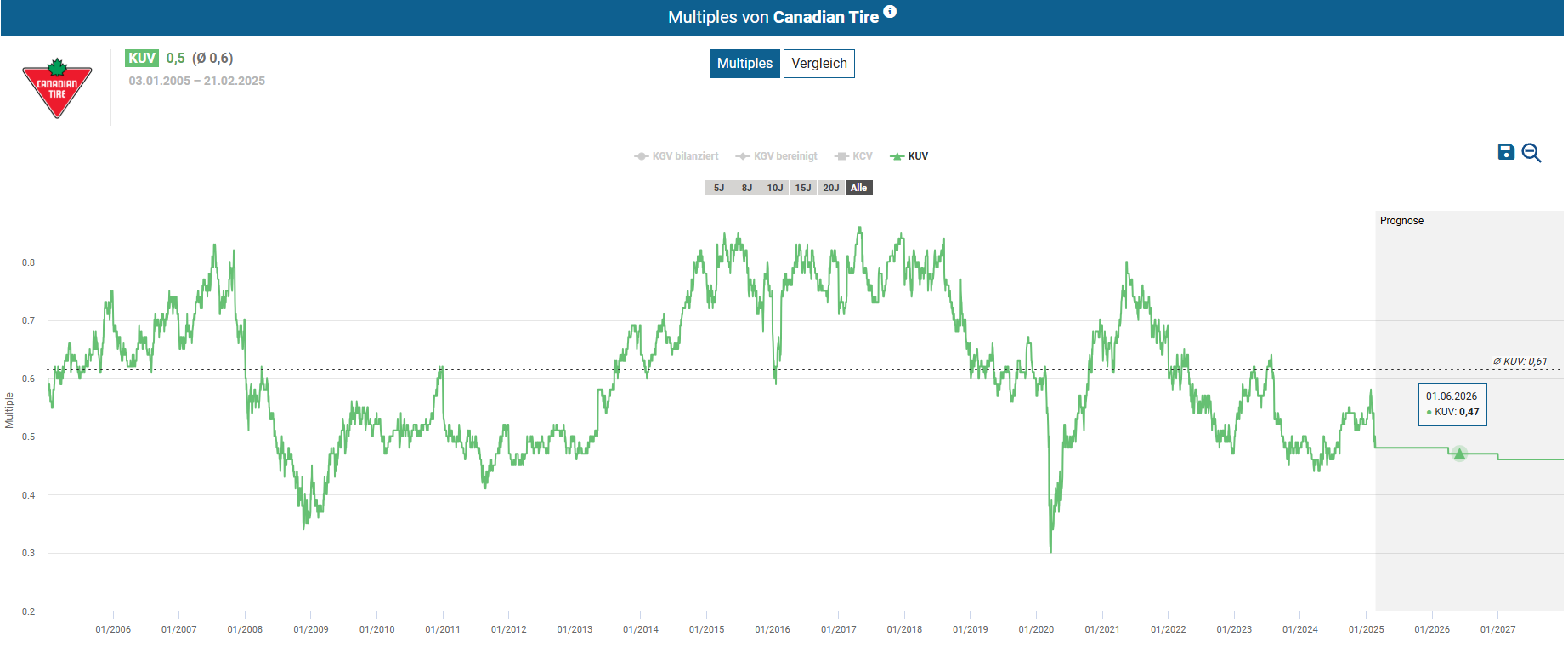Hide the KUV series via legend

point(909,156)
